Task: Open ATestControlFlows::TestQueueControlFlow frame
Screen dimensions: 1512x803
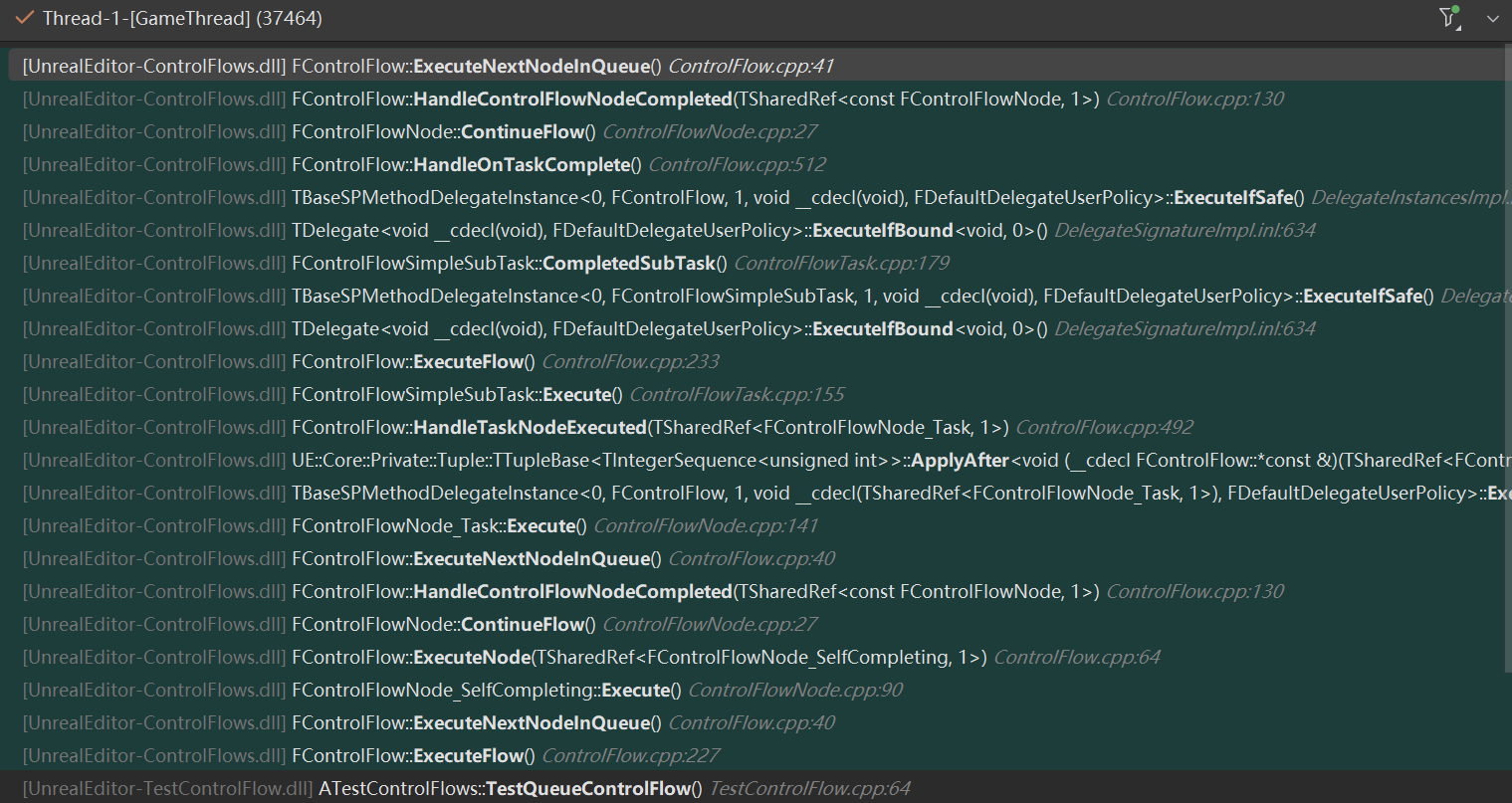Action: tap(510, 789)
